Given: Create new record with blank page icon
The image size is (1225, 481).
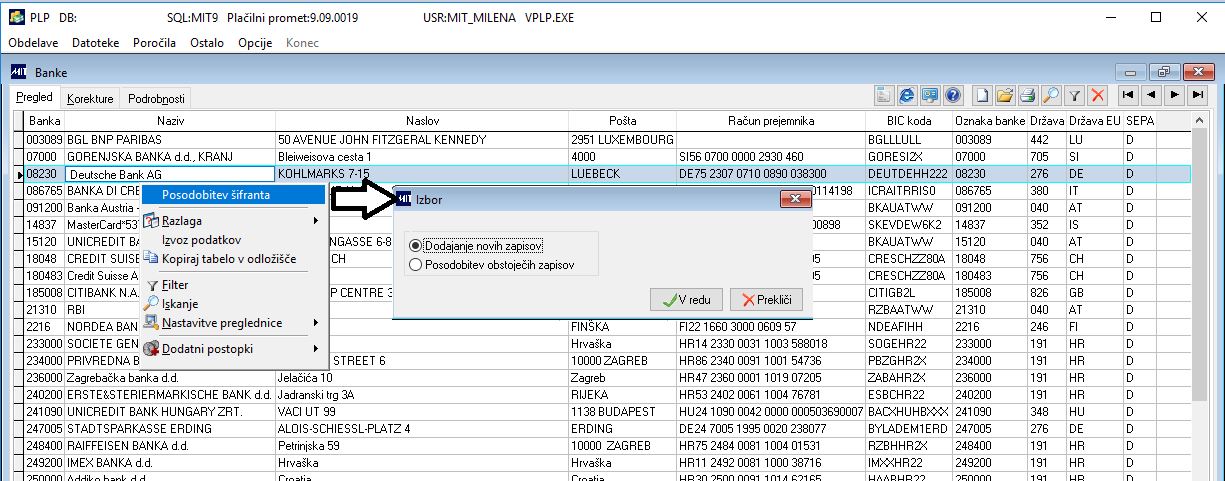Looking at the screenshot, I should coord(982,96).
